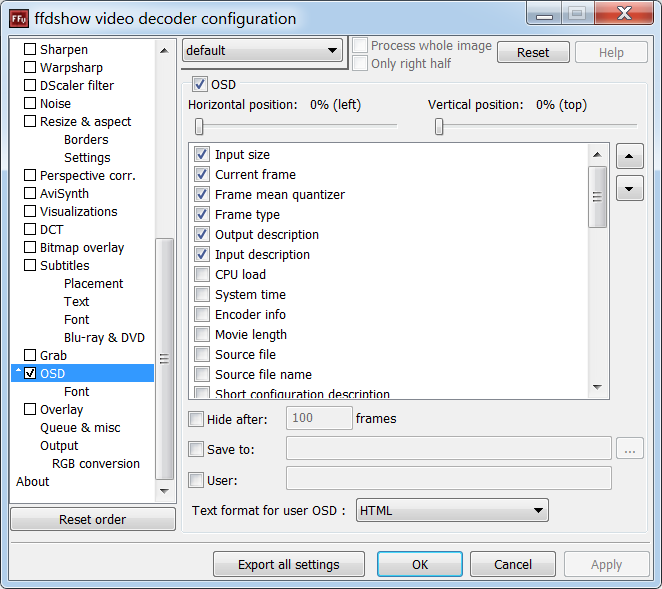Uncheck the Frame type option
The width and height of the screenshot is (662, 589).
(x=202, y=214)
